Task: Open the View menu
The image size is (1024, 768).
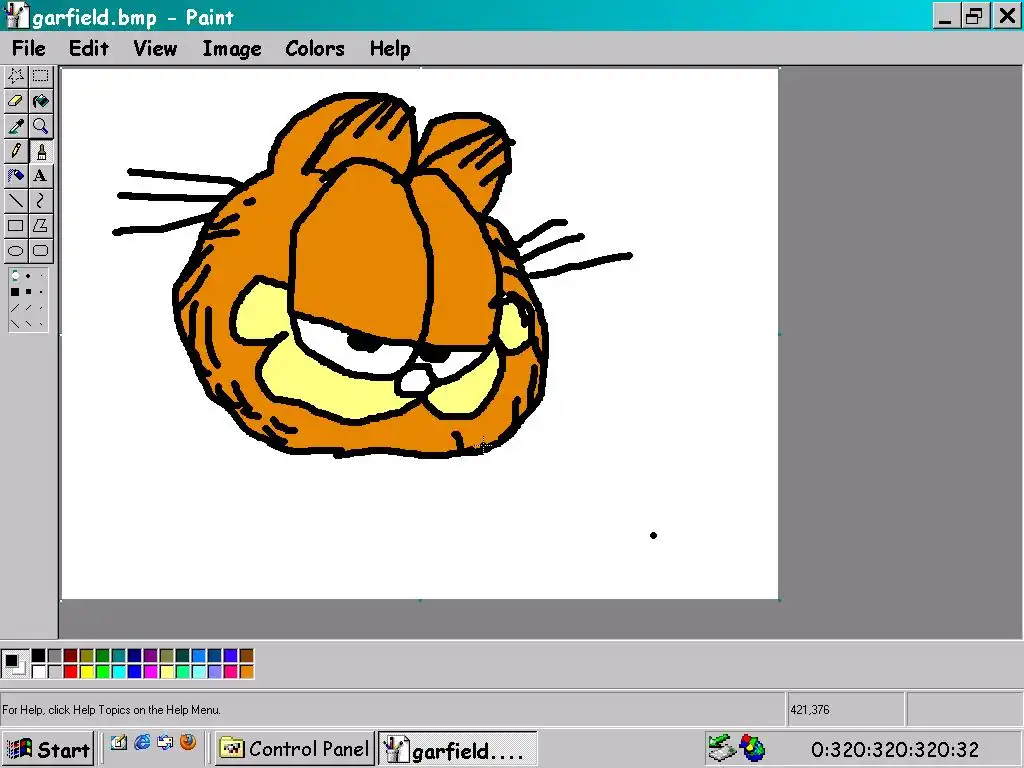Action: point(155,48)
